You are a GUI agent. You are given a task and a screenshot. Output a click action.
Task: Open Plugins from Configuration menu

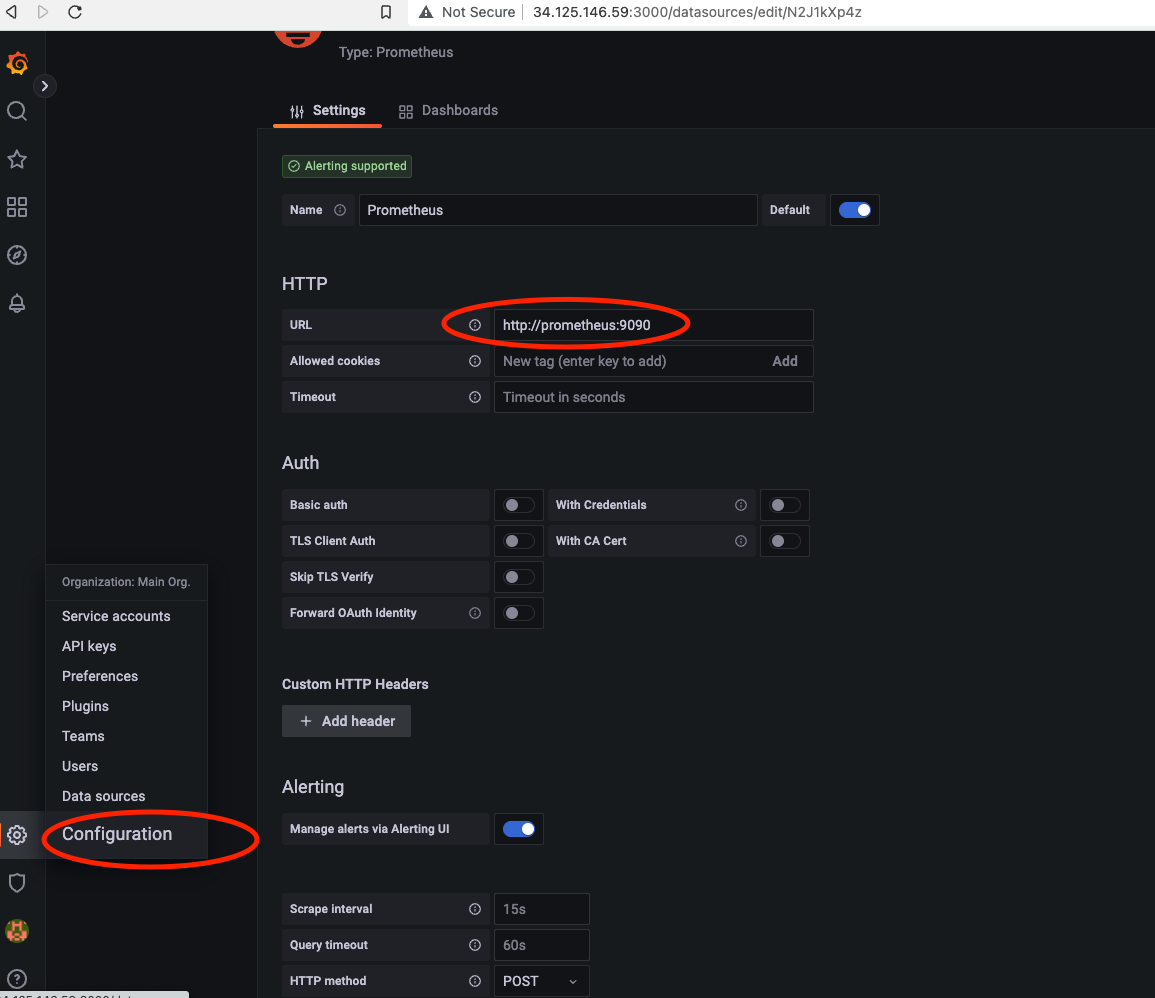click(x=86, y=706)
